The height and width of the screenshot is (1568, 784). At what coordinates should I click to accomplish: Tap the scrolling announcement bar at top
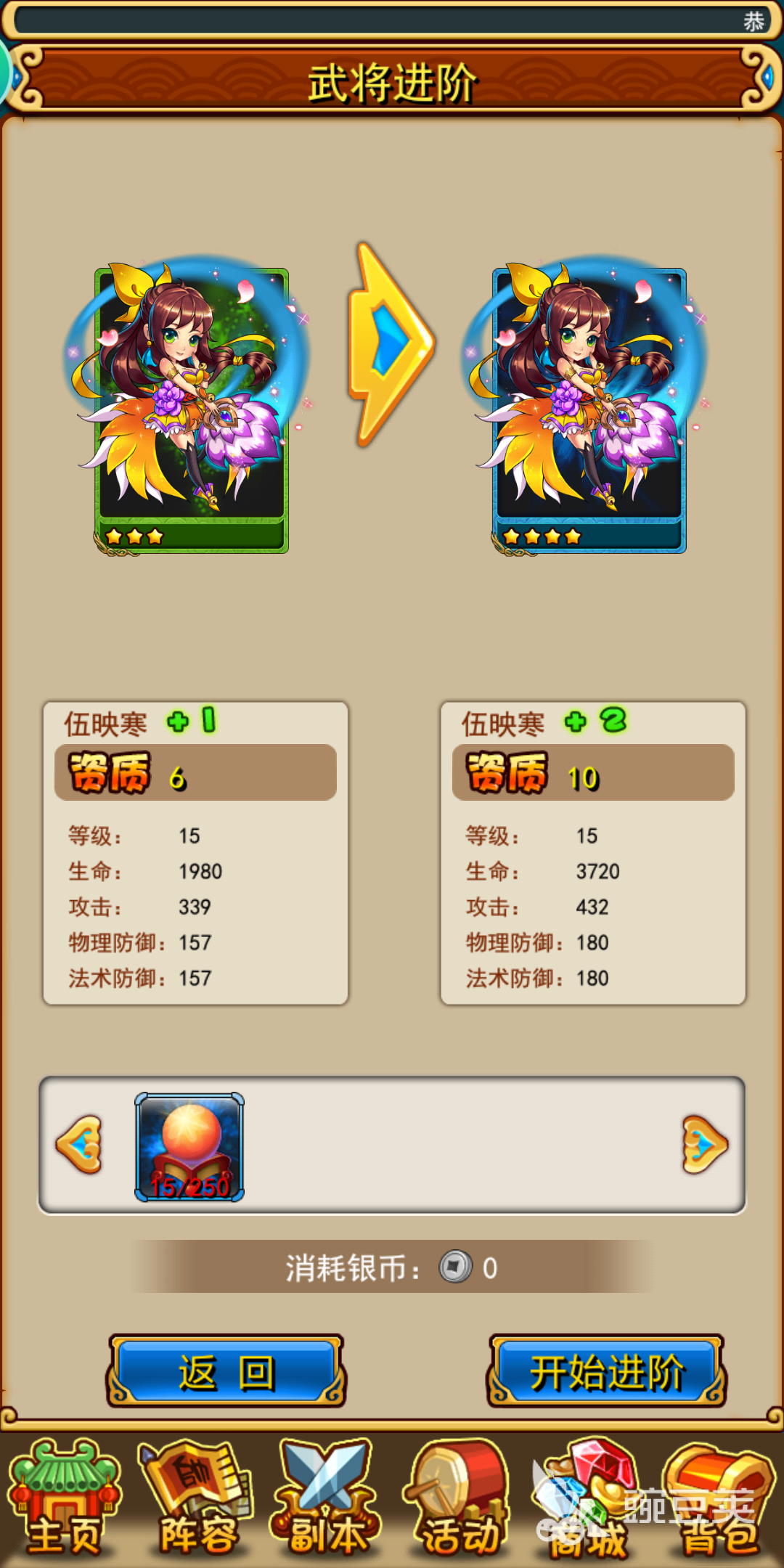pos(392,20)
